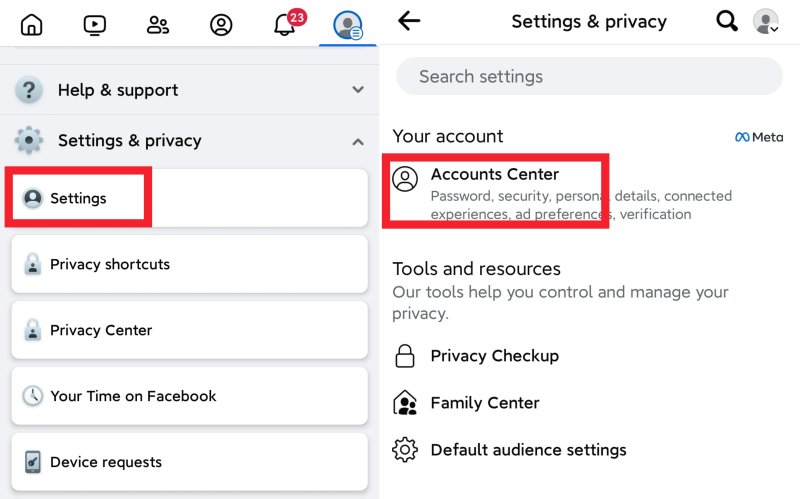
Task: Expand the Help & support section
Action: coord(189,90)
